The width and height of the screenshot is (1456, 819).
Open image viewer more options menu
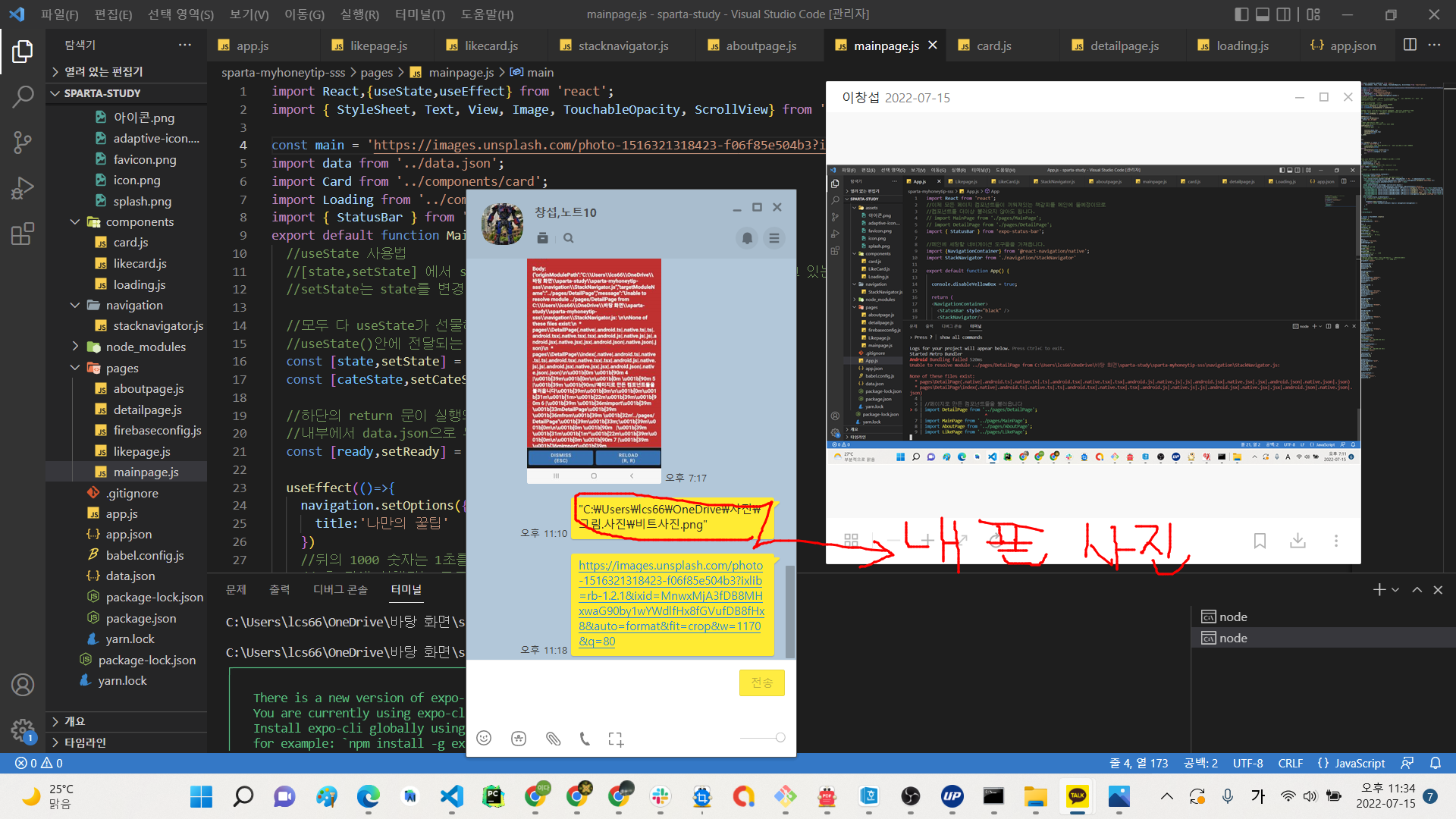(1335, 541)
